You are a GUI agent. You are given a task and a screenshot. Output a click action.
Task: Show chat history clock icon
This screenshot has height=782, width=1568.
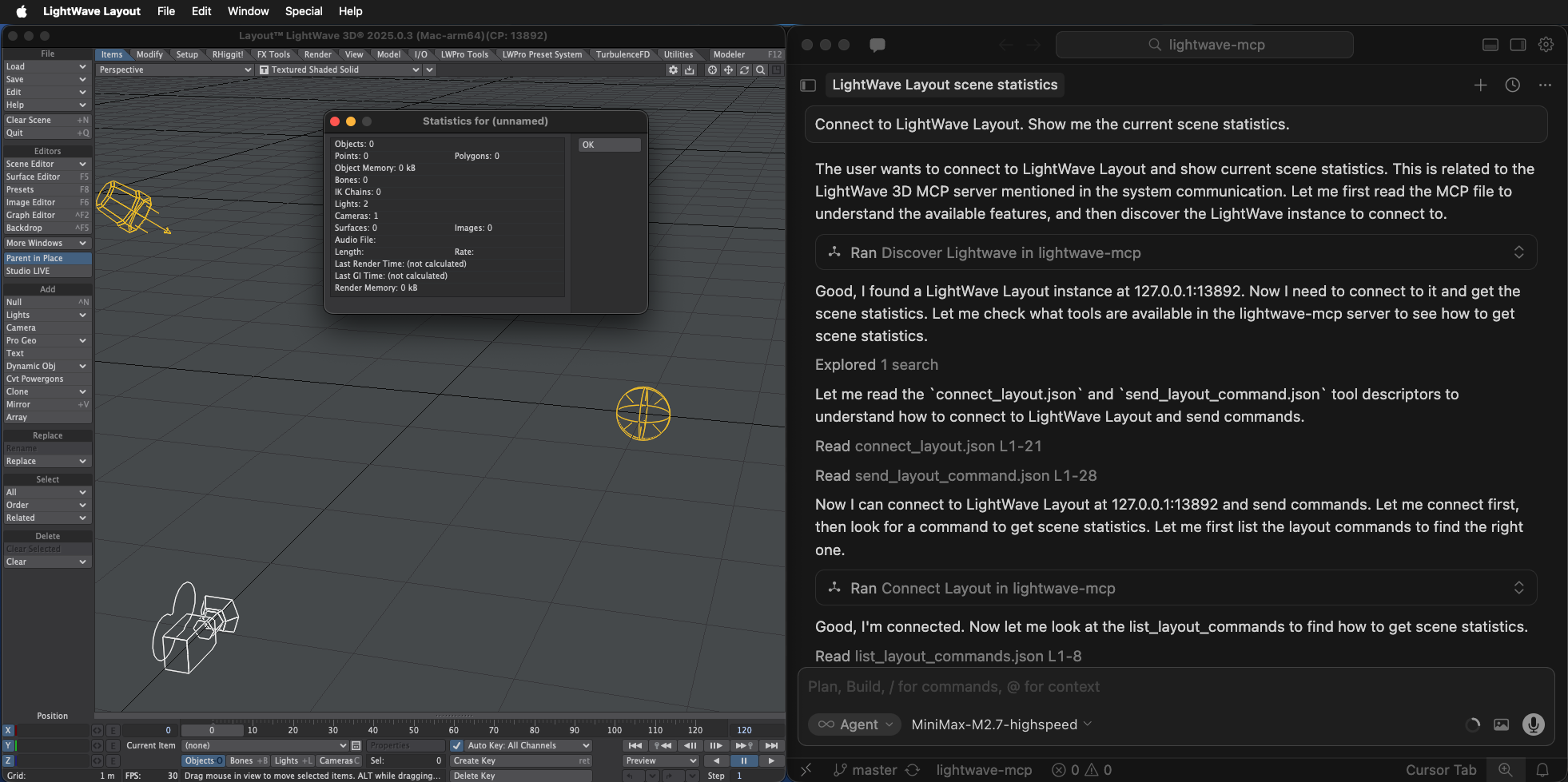click(1512, 85)
